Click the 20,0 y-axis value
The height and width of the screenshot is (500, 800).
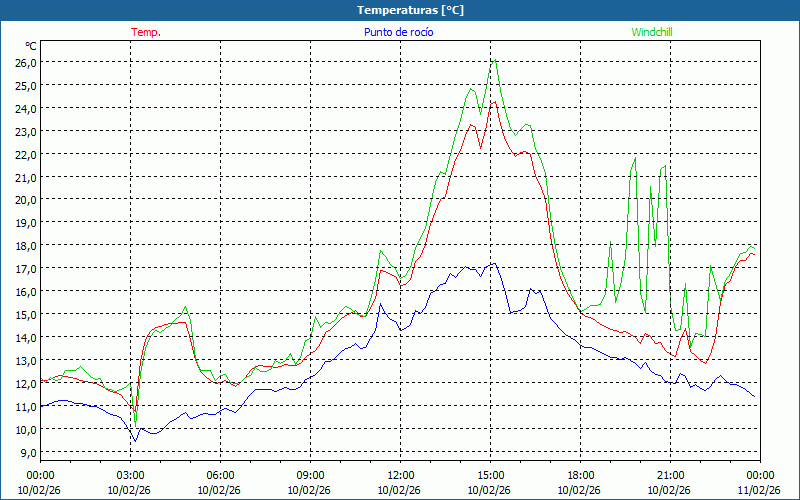25,199
